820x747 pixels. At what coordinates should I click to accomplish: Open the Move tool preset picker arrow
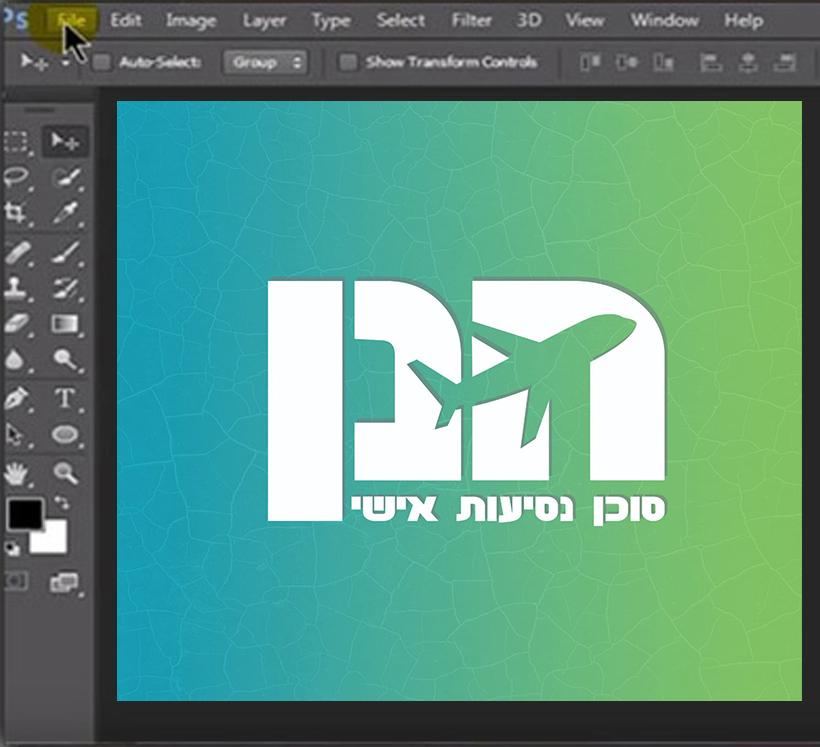click(x=65, y=63)
